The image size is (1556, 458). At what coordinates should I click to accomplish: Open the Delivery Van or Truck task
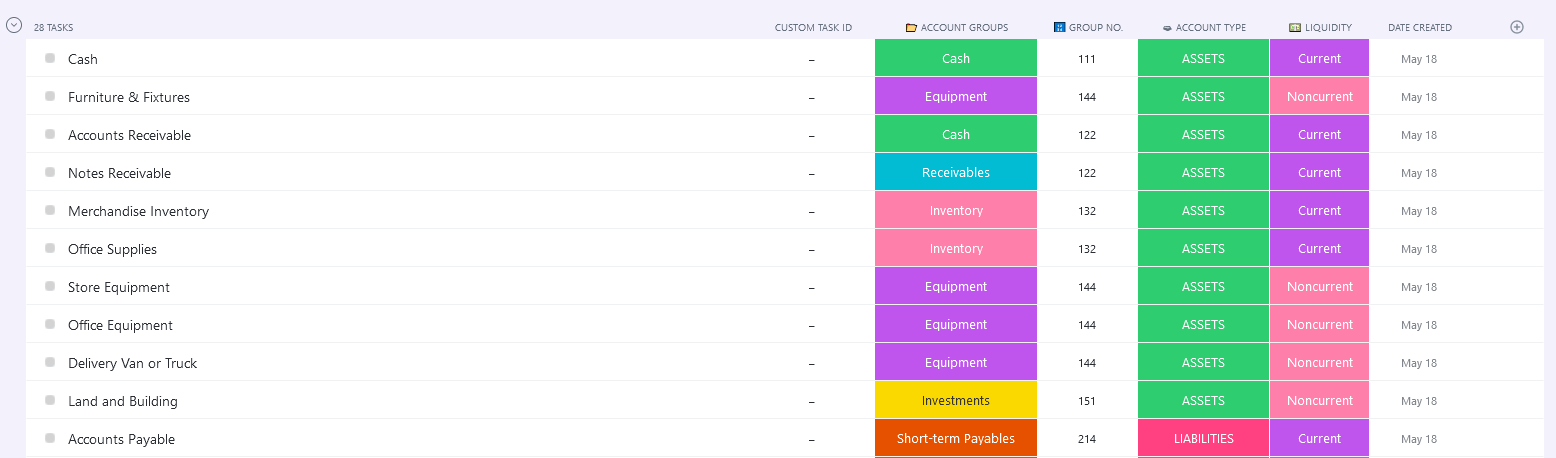[x=132, y=363]
